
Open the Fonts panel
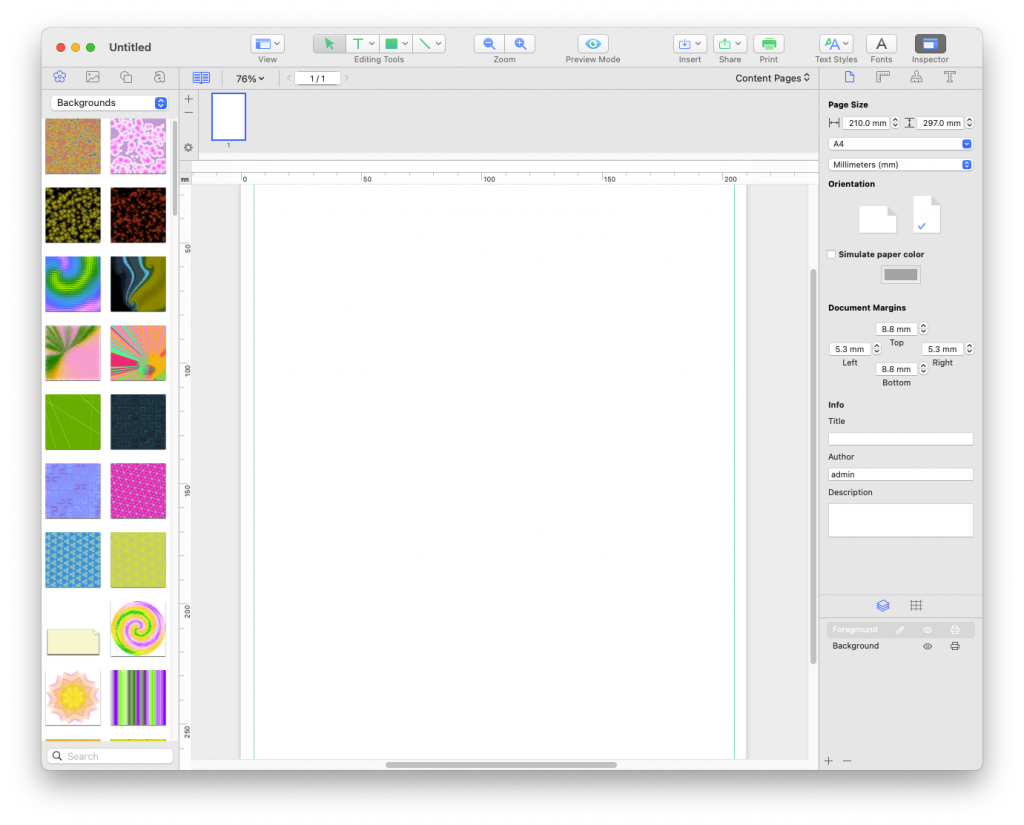(881, 44)
